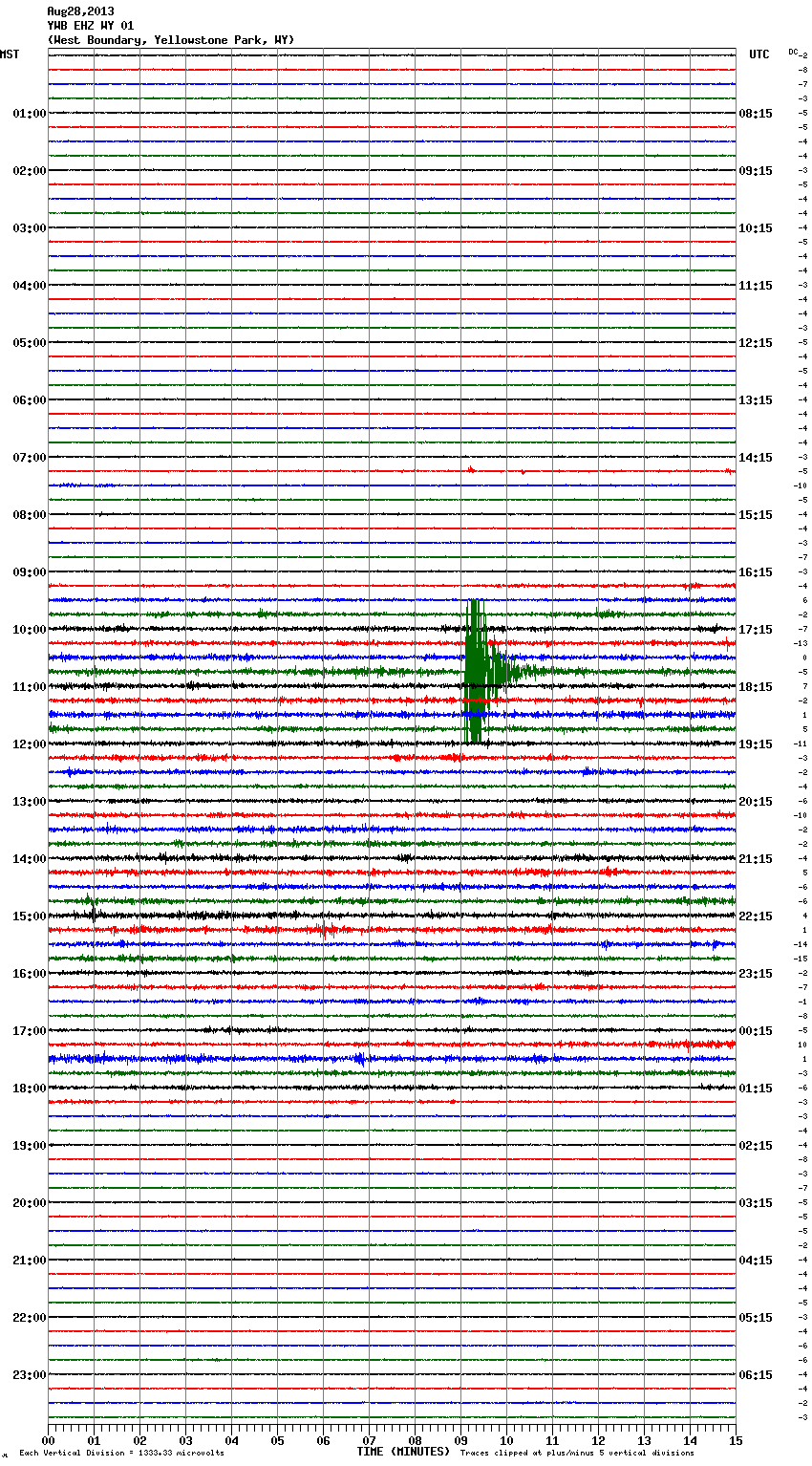812x1466 pixels.
Task: Click the "12:15" UTC time label
Action: click(x=756, y=343)
